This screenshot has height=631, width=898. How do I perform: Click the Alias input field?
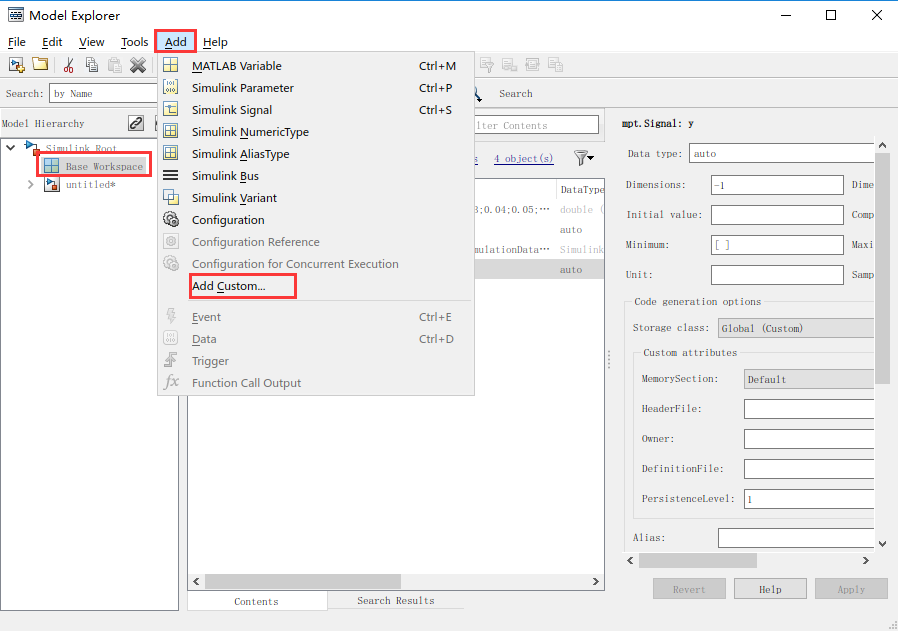(x=796, y=538)
